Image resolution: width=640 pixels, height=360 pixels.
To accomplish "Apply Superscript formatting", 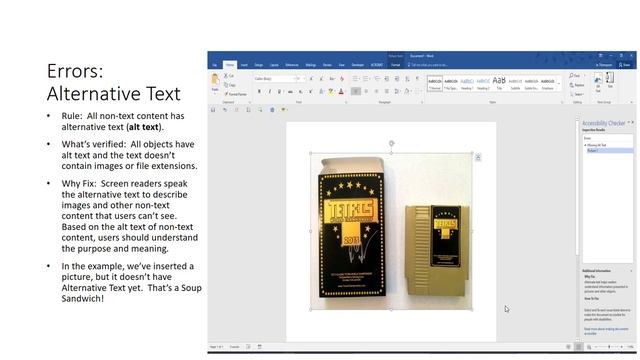I will [x=310, y=91].
